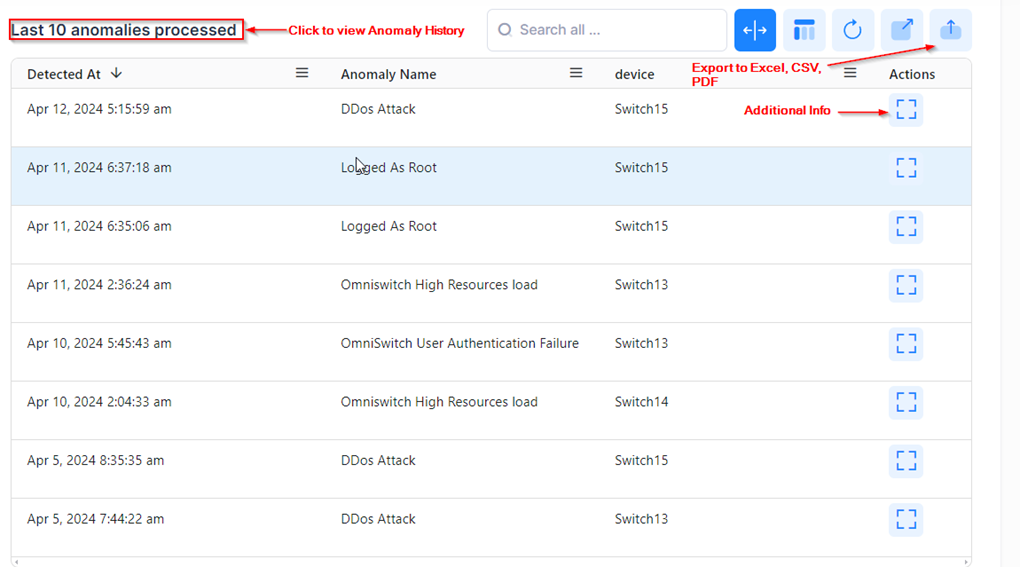
Task: Open additional info for Apr 5 7:44:22 row
Action: click(906, 520)
